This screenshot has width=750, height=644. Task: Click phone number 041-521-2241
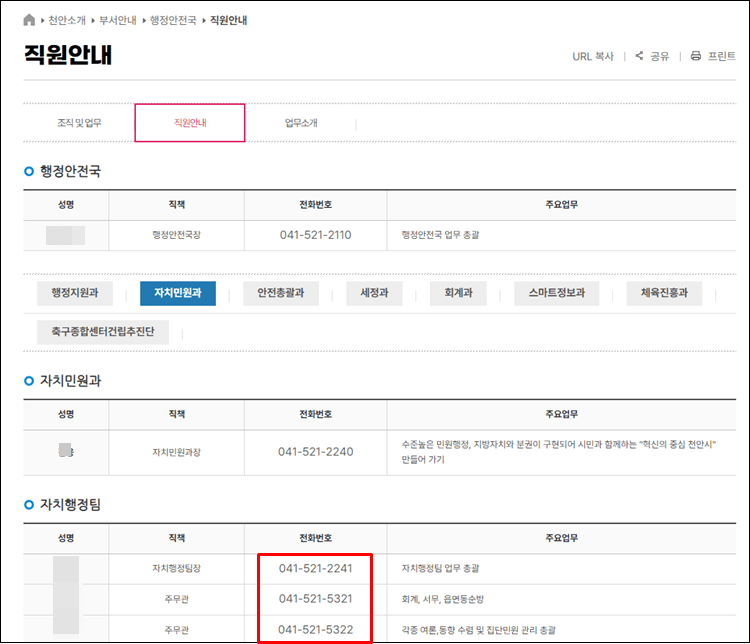(316, 568)
